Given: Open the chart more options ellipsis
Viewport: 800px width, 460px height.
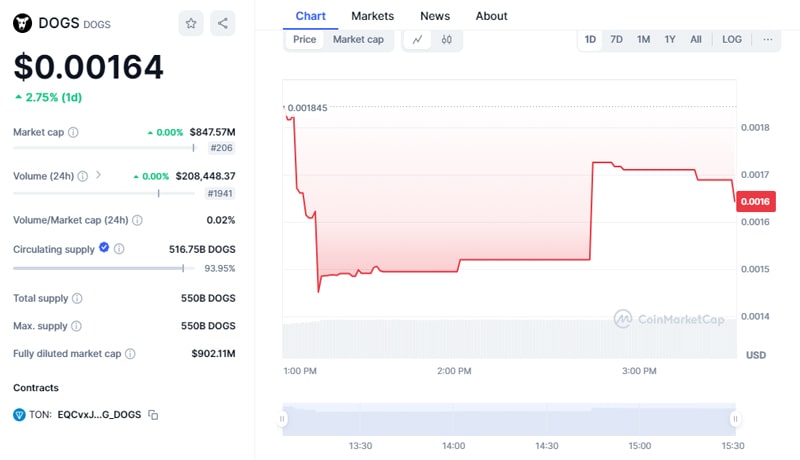Looking at the screenshot, I should pos(767,39).
